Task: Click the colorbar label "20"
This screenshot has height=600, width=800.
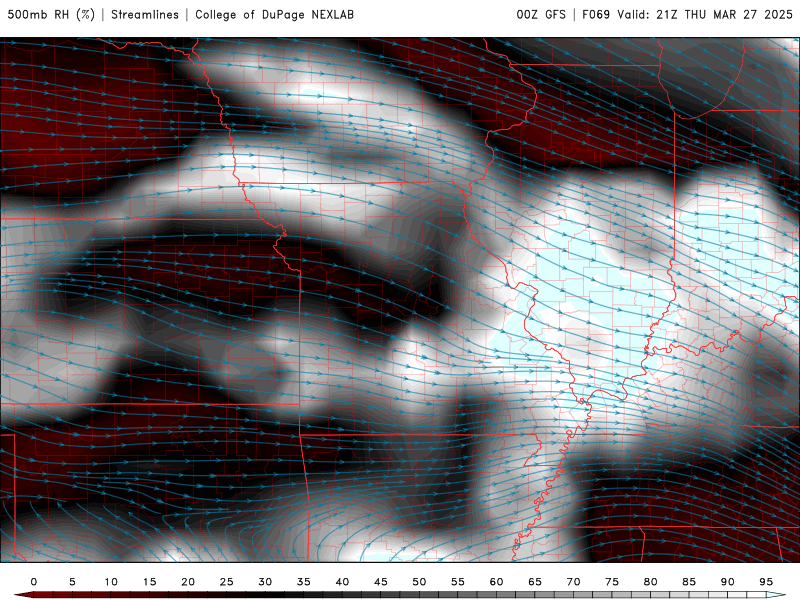Action: pyautogui.click(x=188, y=582)
